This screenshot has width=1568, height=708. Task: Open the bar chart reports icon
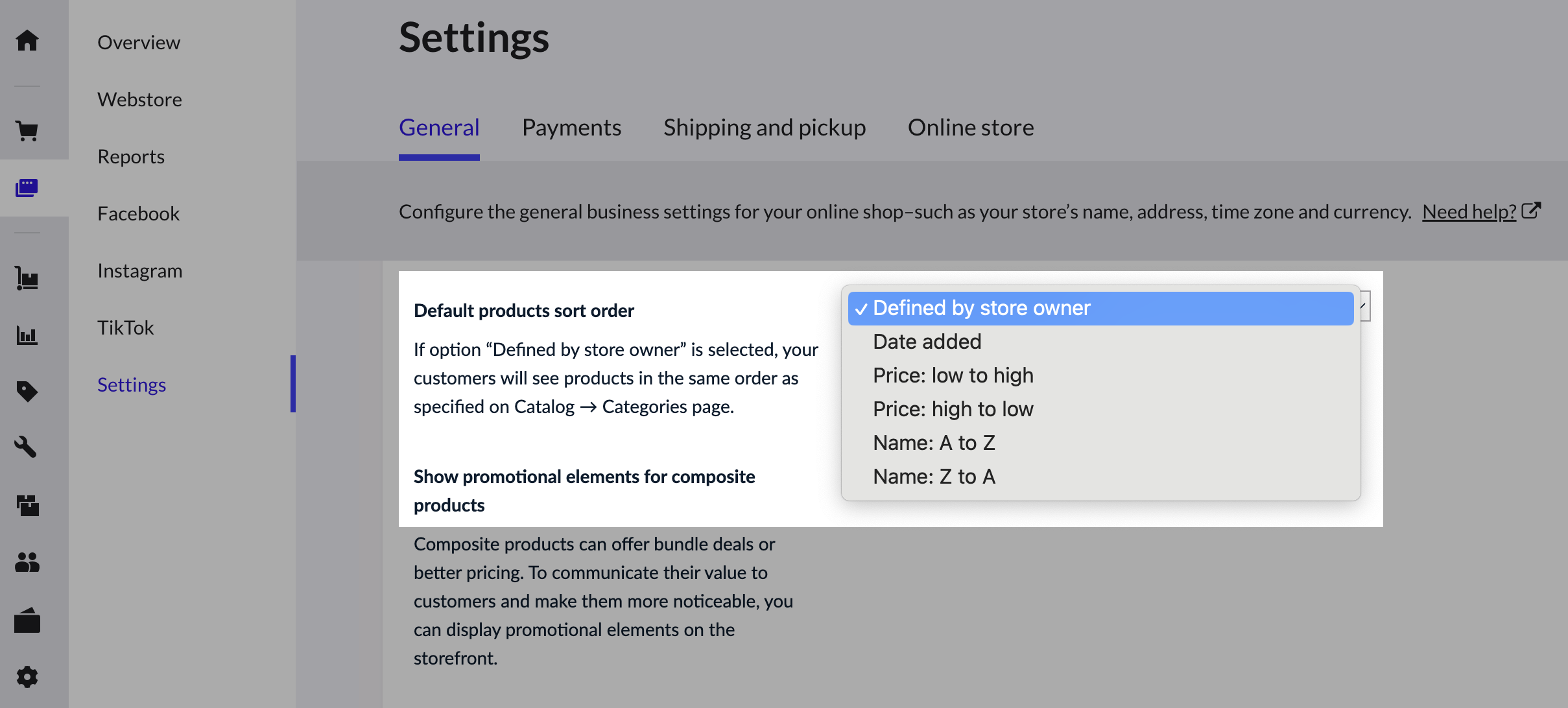point(27,335)
